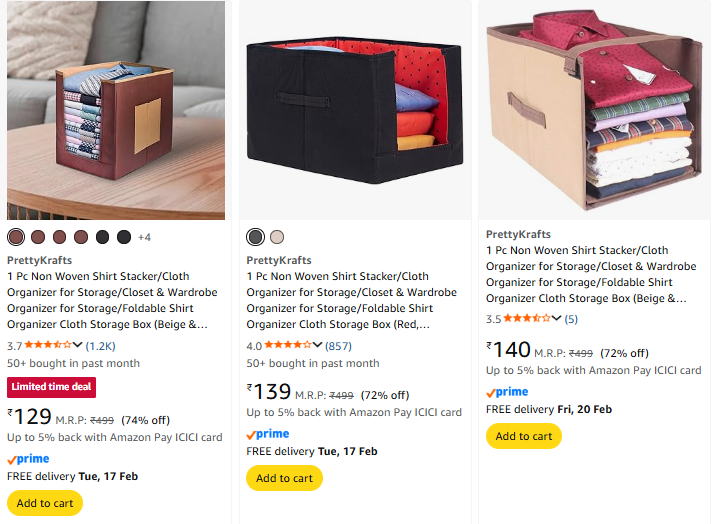Expand the 4.0 star rating popover chevron
This screenshot has height=524, width=715.
(318, 345)
